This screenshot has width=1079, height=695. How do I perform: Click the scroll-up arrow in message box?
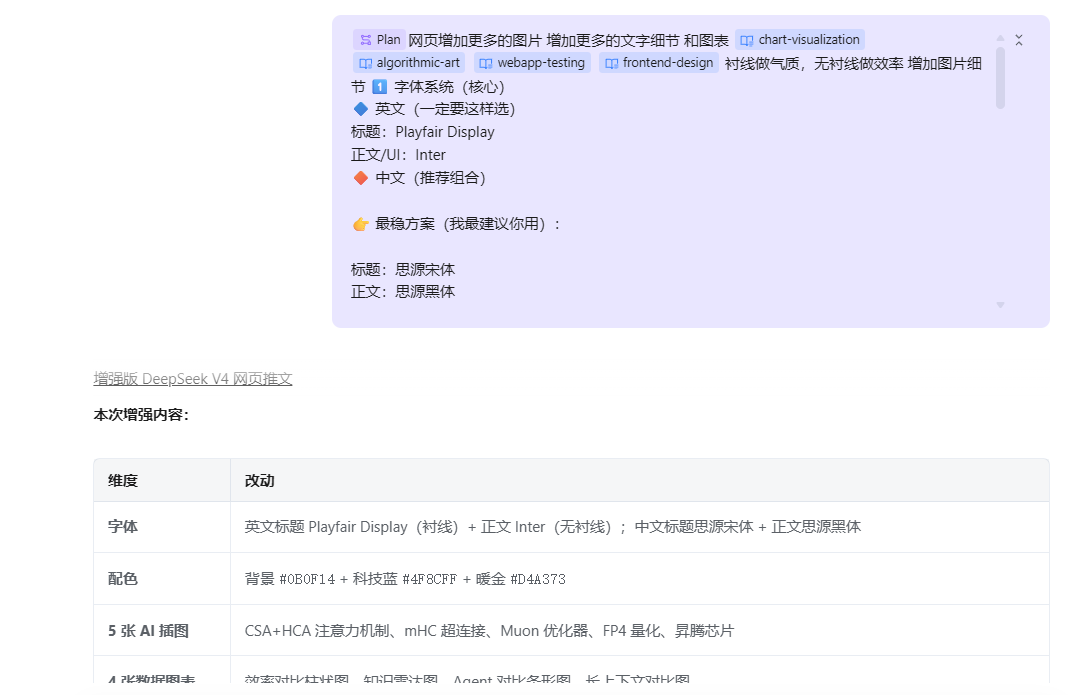(1001, 38)
